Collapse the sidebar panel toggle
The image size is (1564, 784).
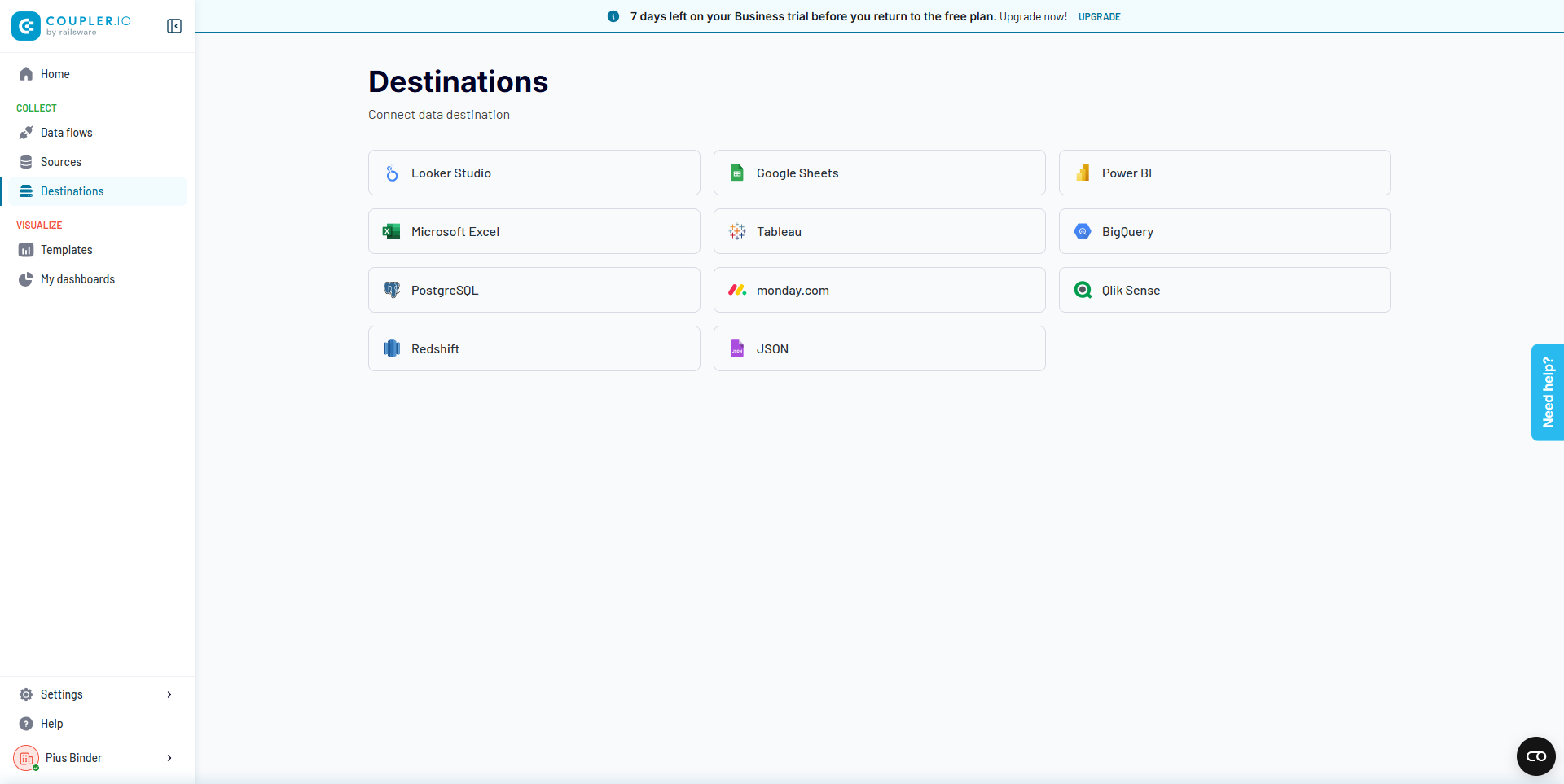point(174,26)
